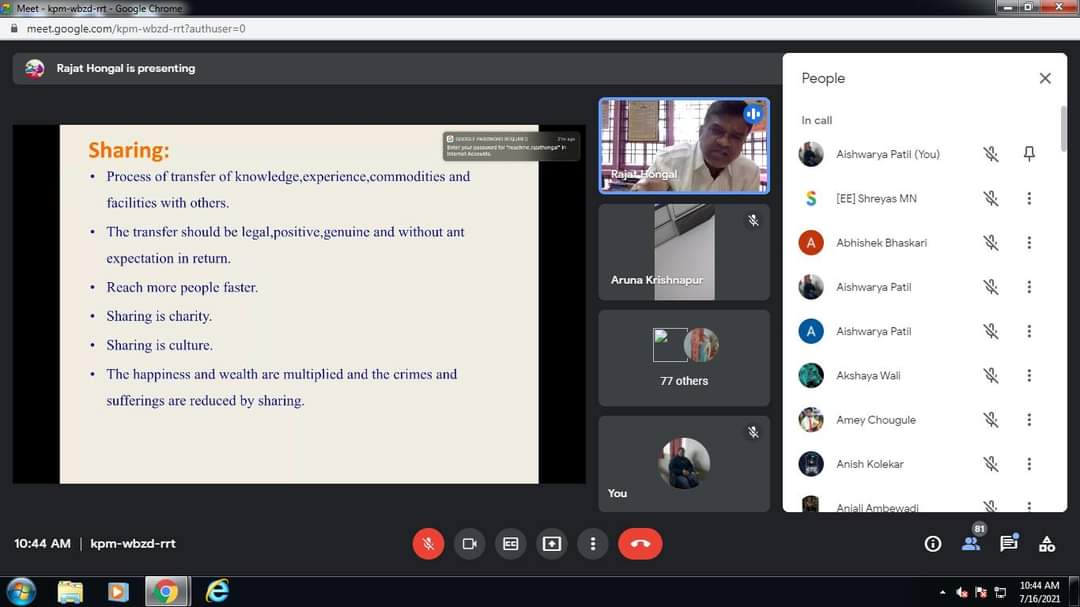The width and height of the screenshot is (1080, 607).
Task: Open the meeting details info icon
Action: click(933, 544)
